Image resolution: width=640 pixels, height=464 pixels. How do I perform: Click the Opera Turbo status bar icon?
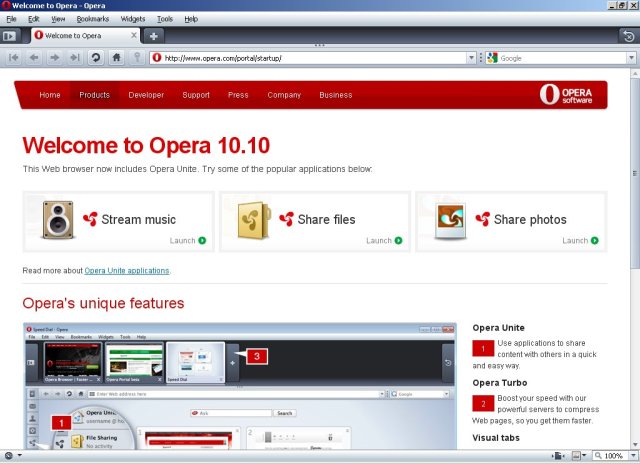[x=10, y=456]
